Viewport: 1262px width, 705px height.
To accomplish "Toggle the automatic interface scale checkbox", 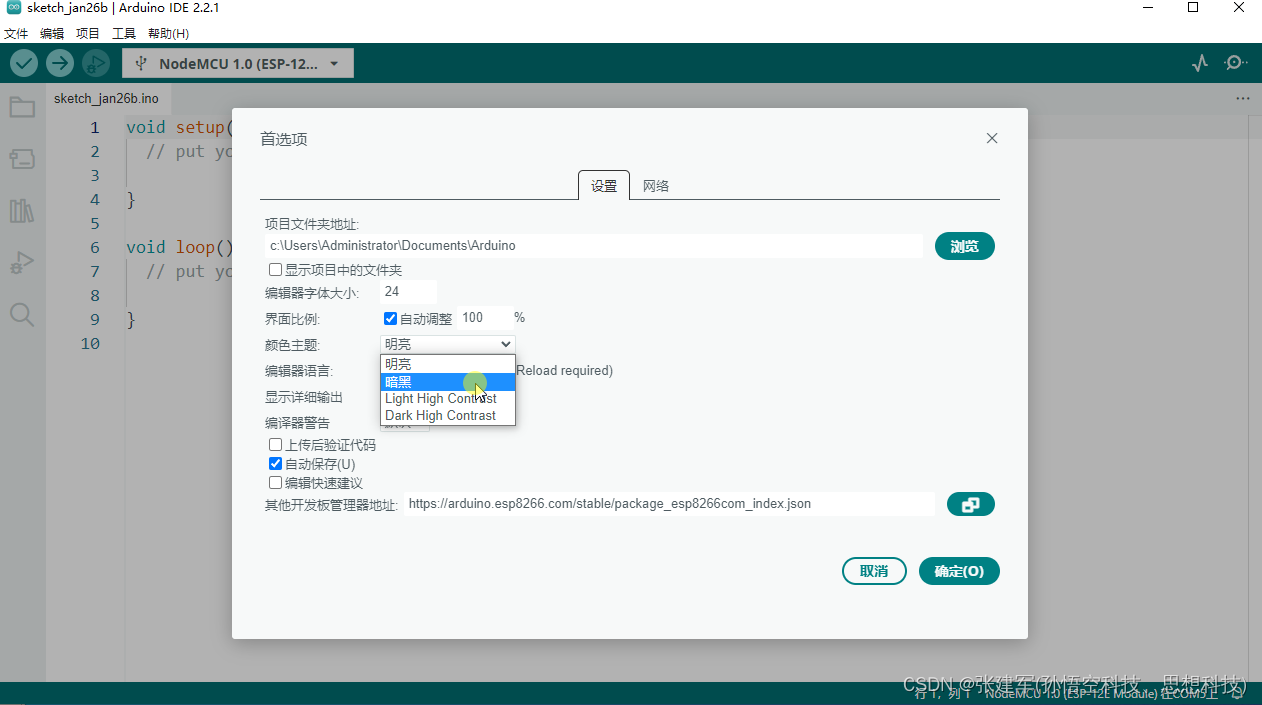I will coord(391,318).
